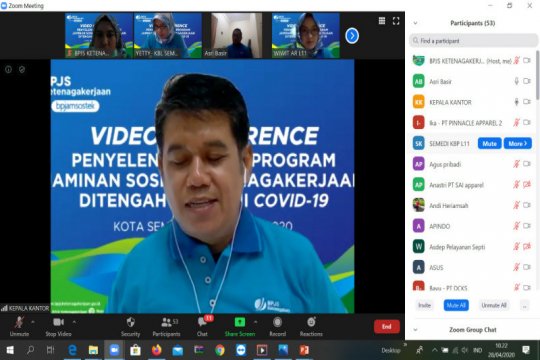The image size is (540, 360).
Task: Click the encryption shield check icon
Action: click(22, 70)
